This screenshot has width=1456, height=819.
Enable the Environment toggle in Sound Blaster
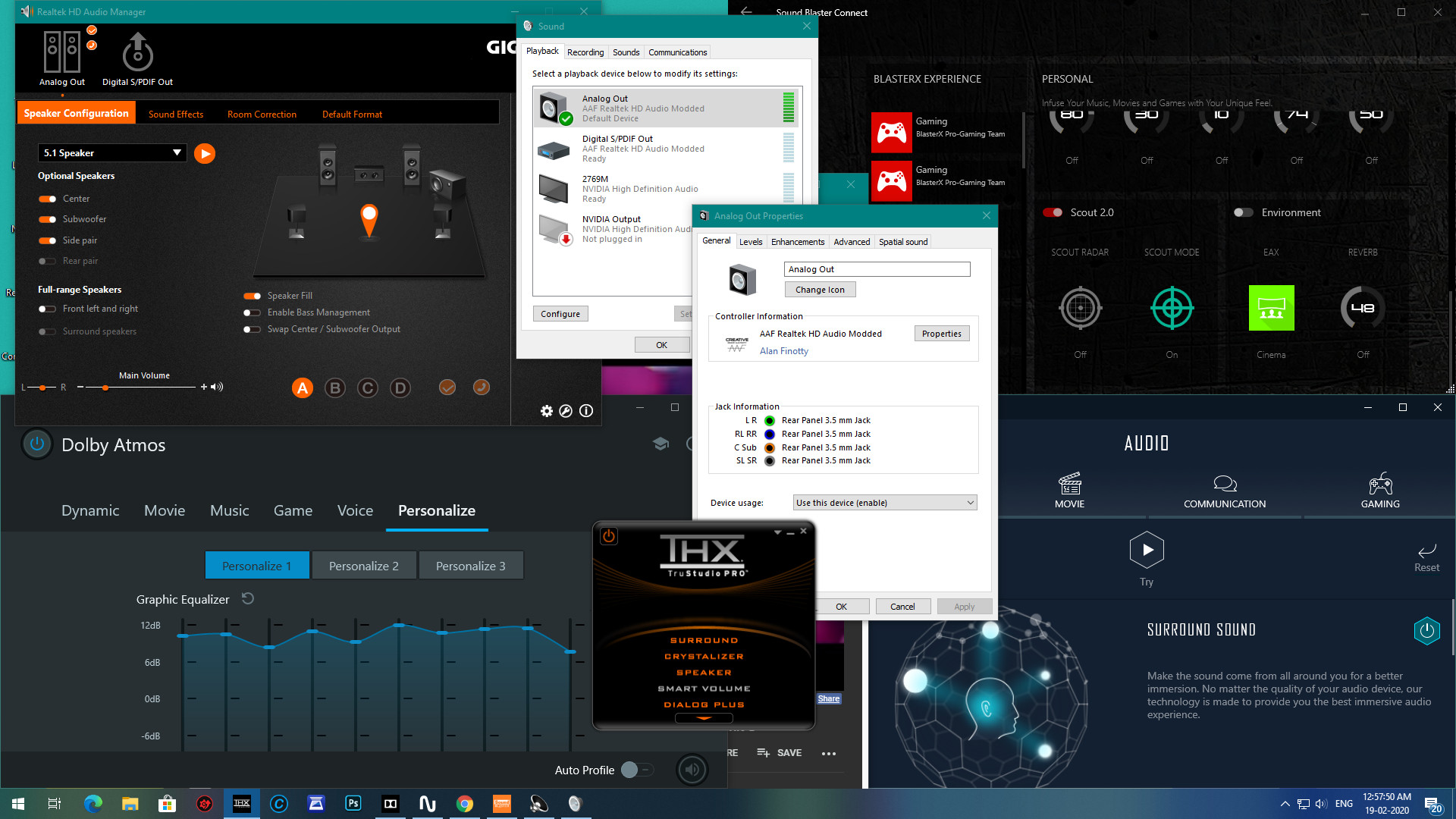click(x=1244, y=212)
